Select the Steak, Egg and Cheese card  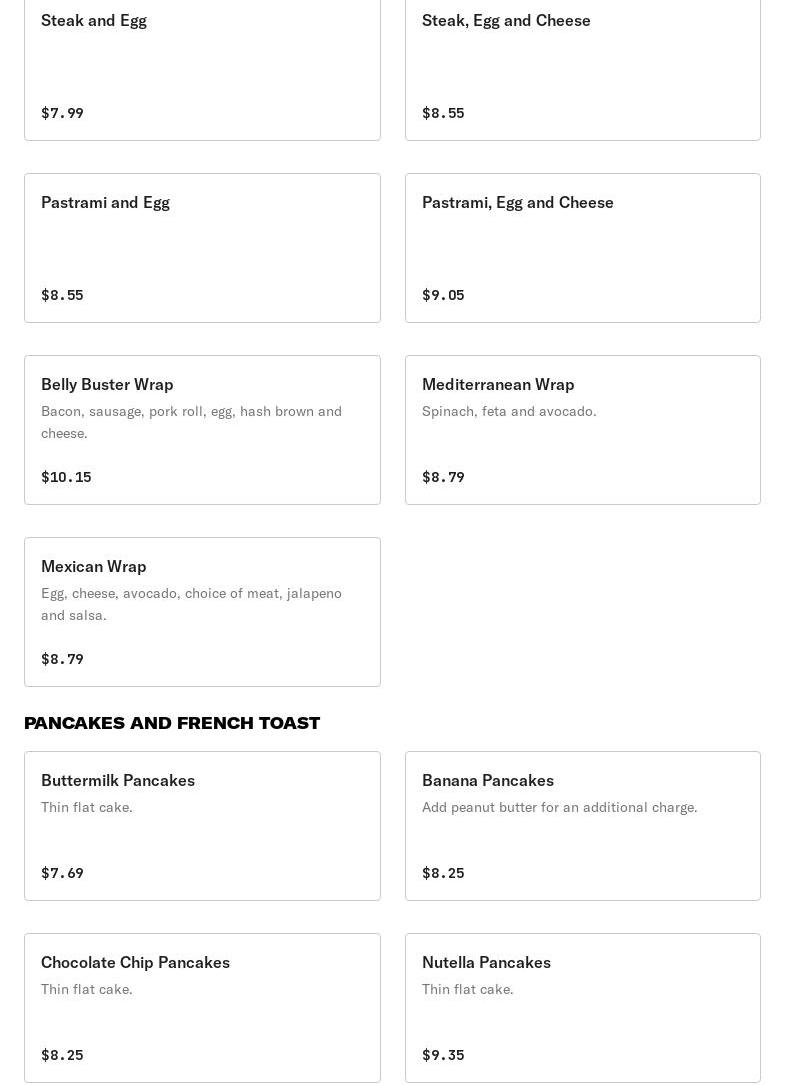[583, 69]
